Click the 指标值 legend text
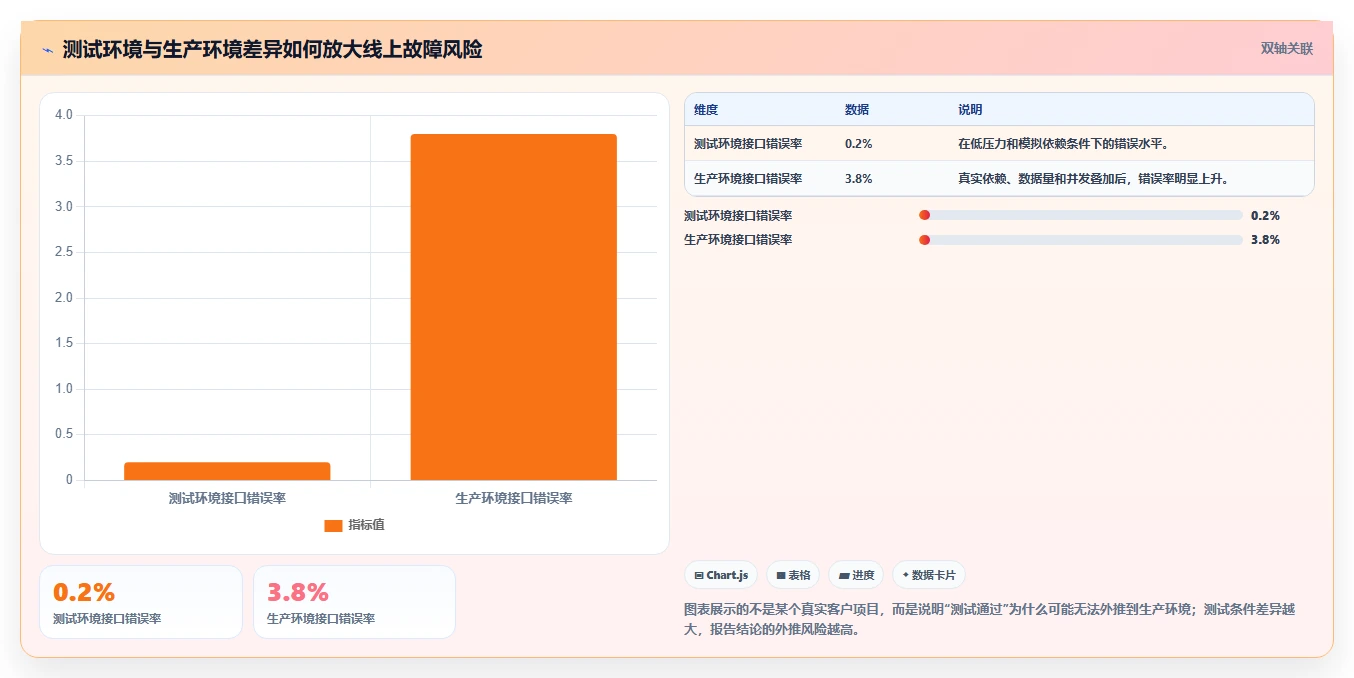This screenshot has width=1354, height=678. 366,525
